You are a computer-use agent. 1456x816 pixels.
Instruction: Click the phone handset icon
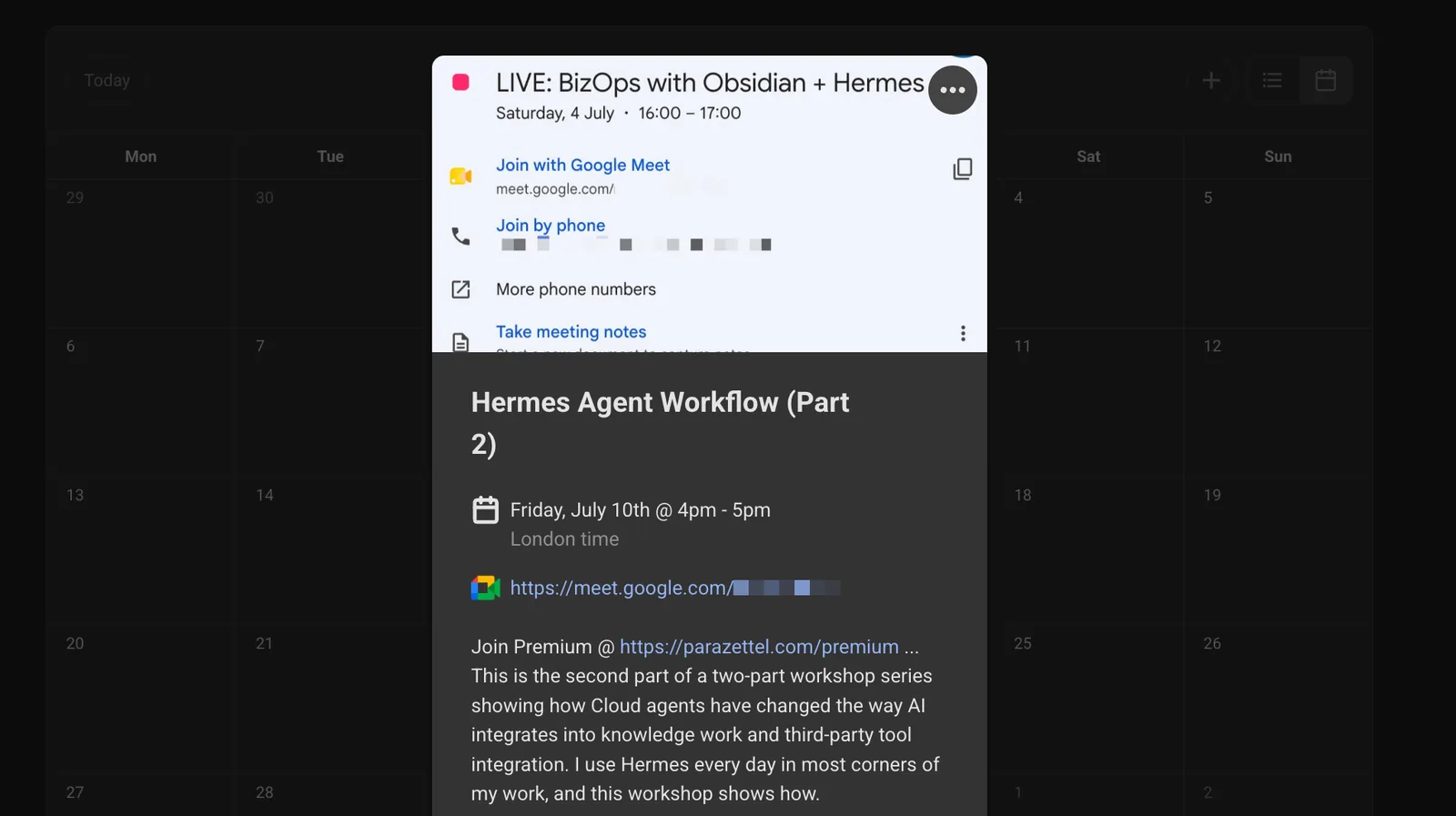click(461, 237)
